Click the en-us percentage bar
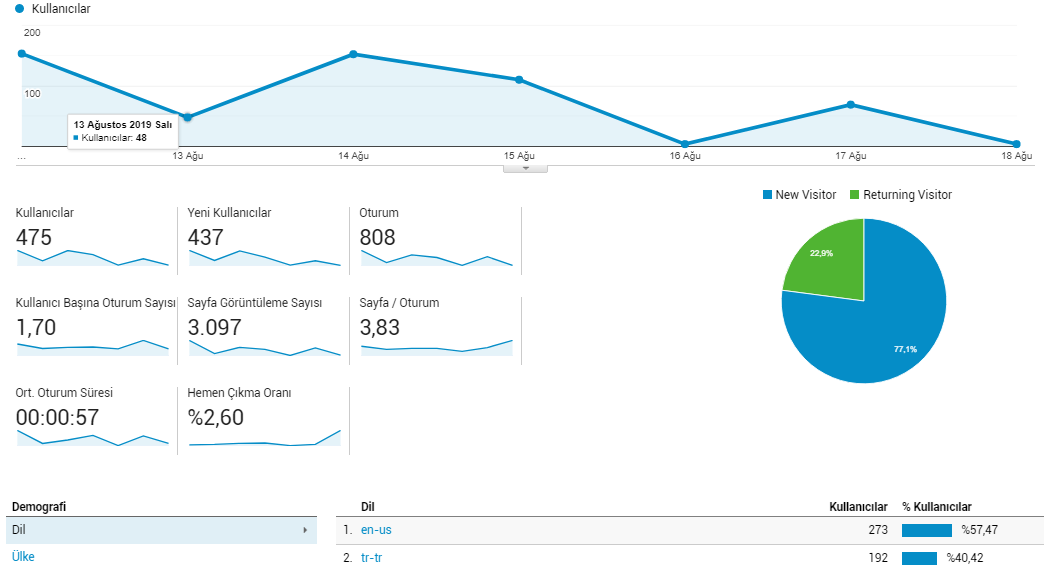The width and height of the screenshot is (1051, 570). (927, 530)
